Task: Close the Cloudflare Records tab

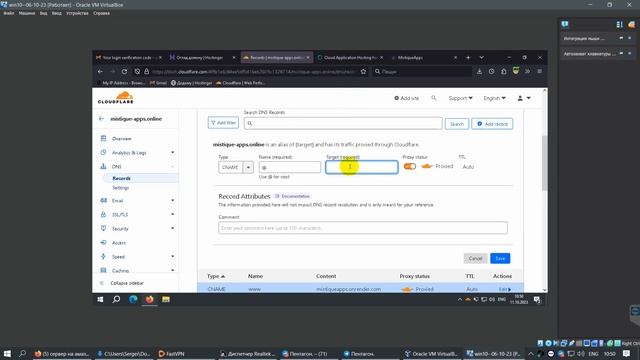Action: tap(308, 58)
